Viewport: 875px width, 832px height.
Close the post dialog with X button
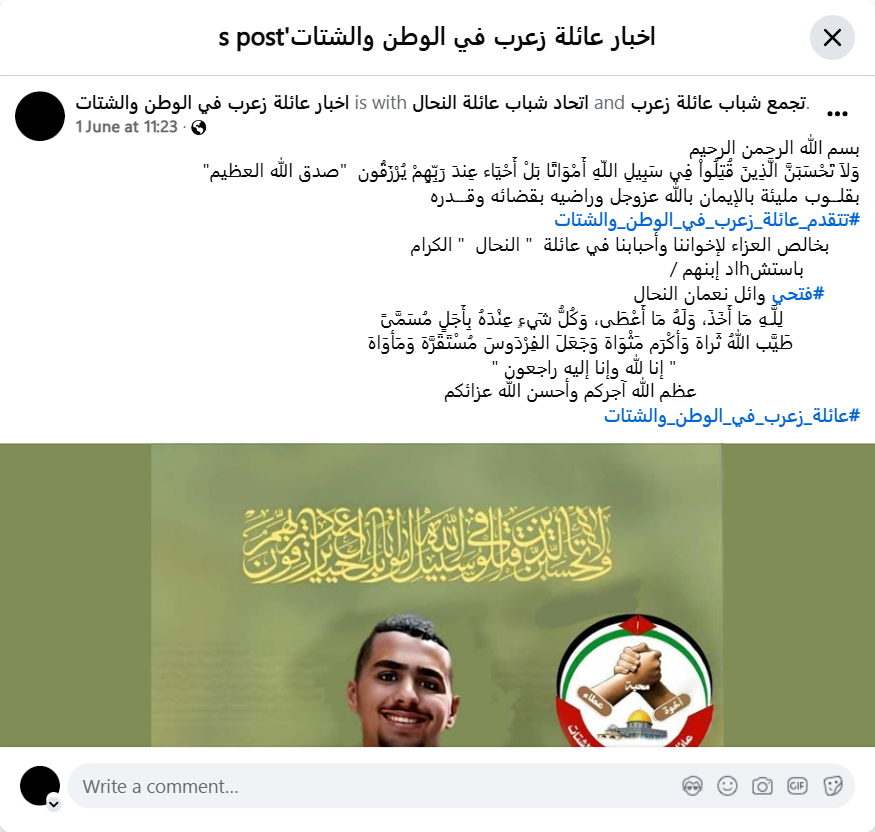(832, 38)
